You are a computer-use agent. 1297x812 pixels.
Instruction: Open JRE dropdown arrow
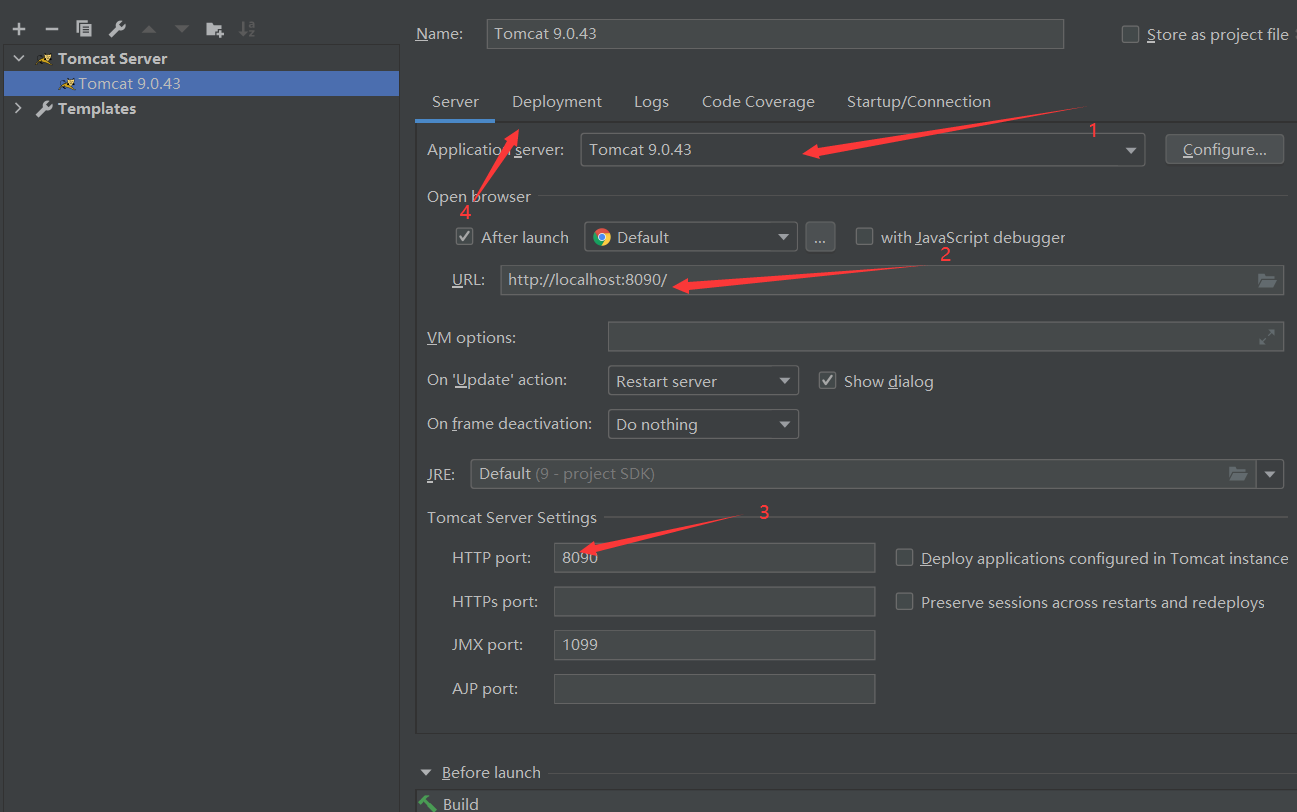coord(1270,474)
